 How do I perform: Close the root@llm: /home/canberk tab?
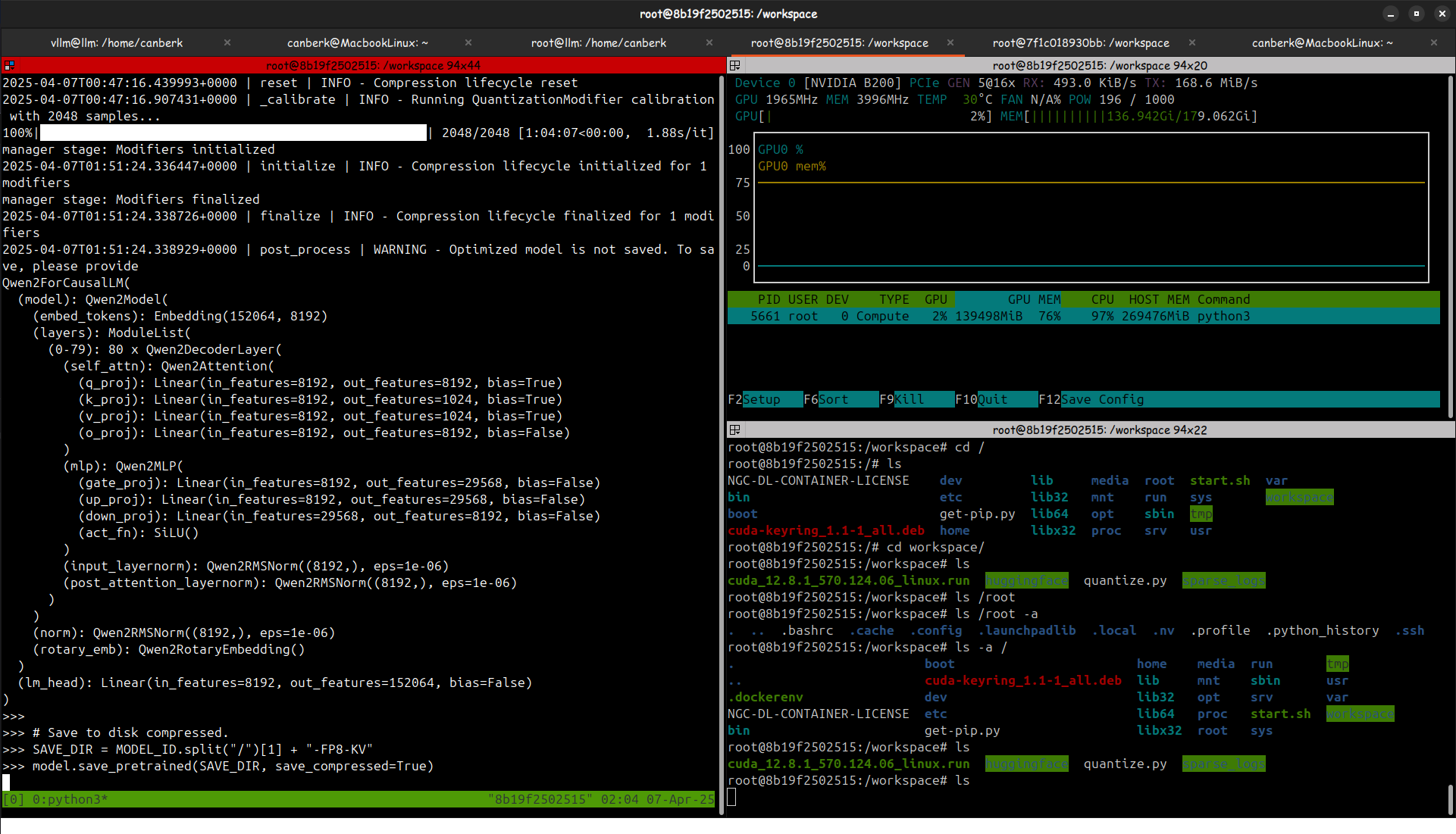[709, 43]
